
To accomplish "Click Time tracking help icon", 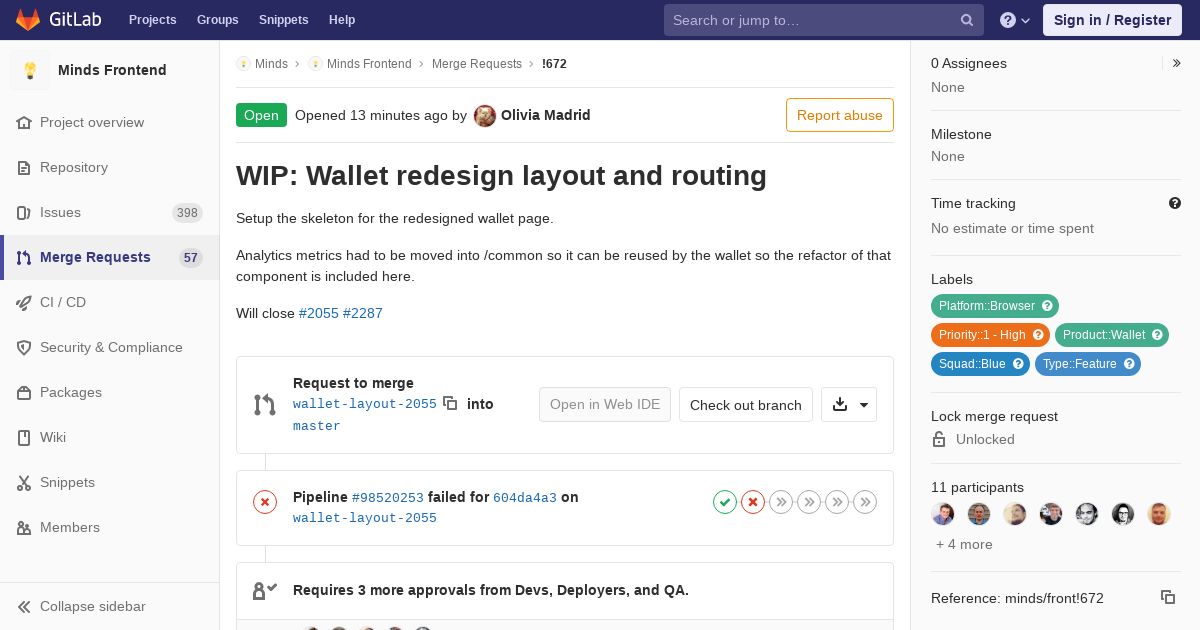I will pyautogui.click(x=1175, y=203).
